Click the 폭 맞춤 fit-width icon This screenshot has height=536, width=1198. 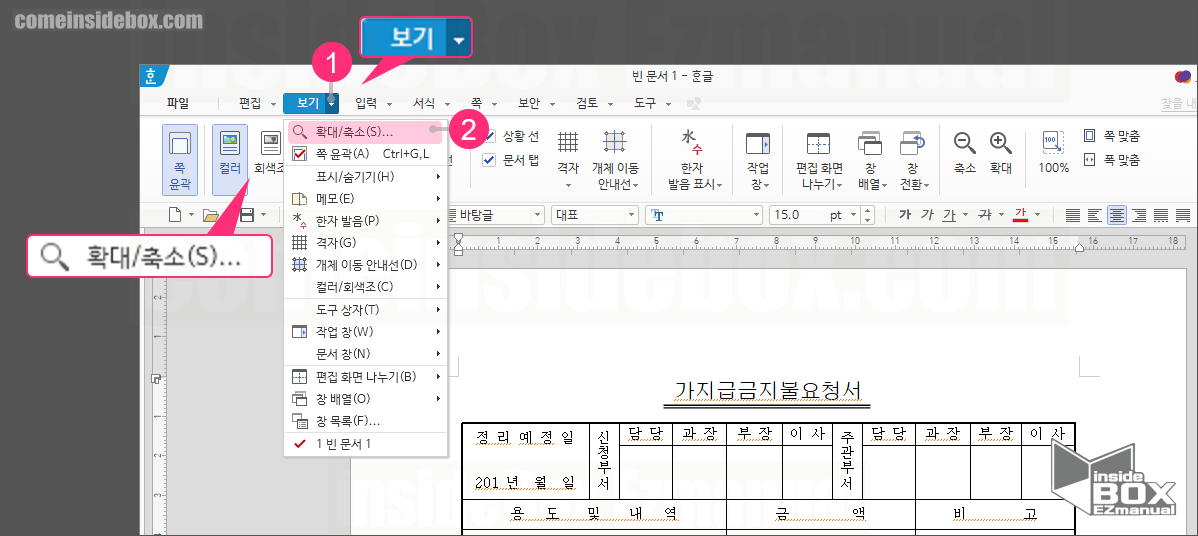(x=1090, y=160)
